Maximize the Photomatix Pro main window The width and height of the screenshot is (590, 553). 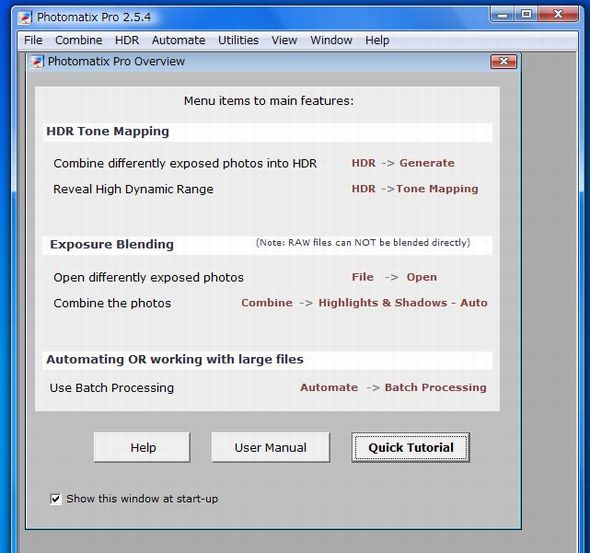(526, 15)
